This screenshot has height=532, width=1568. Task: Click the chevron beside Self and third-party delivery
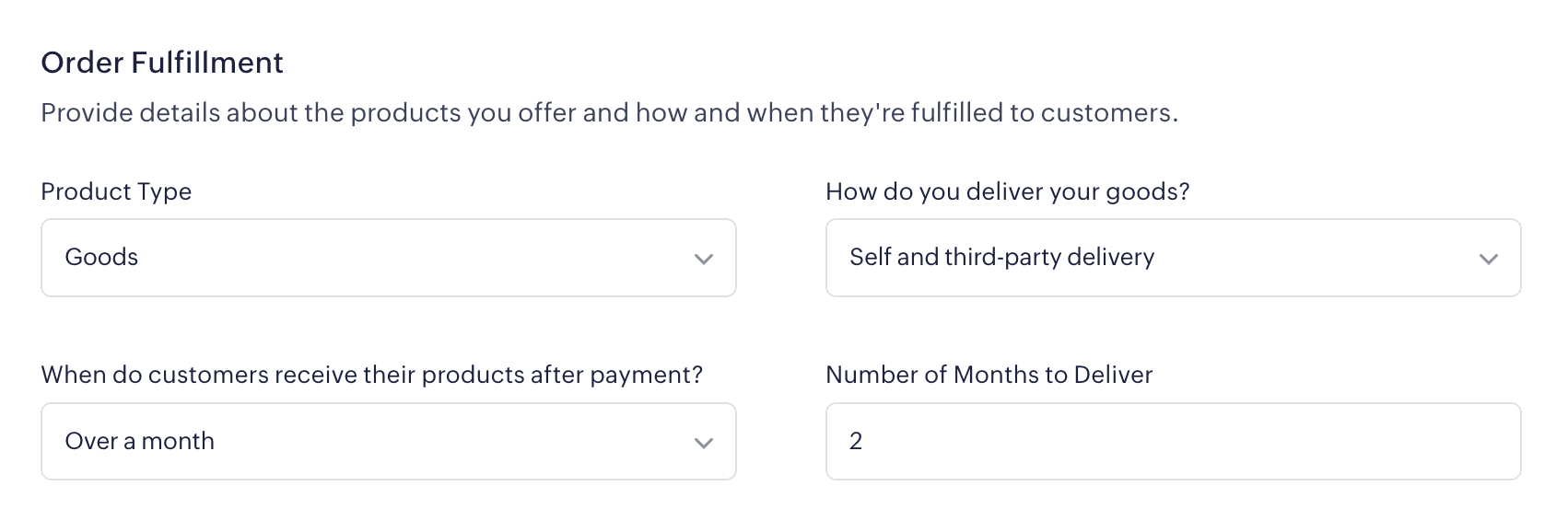tap(1488, 259)
